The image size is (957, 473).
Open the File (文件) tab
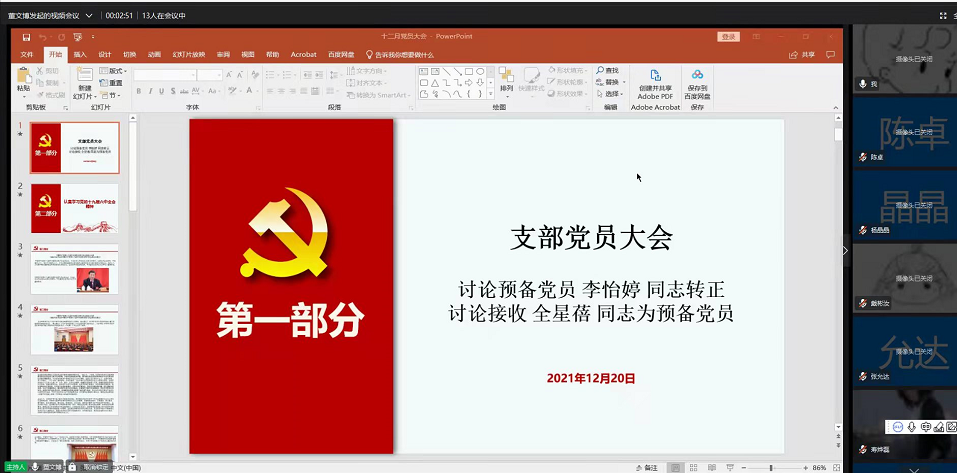(x=27, y=54)
